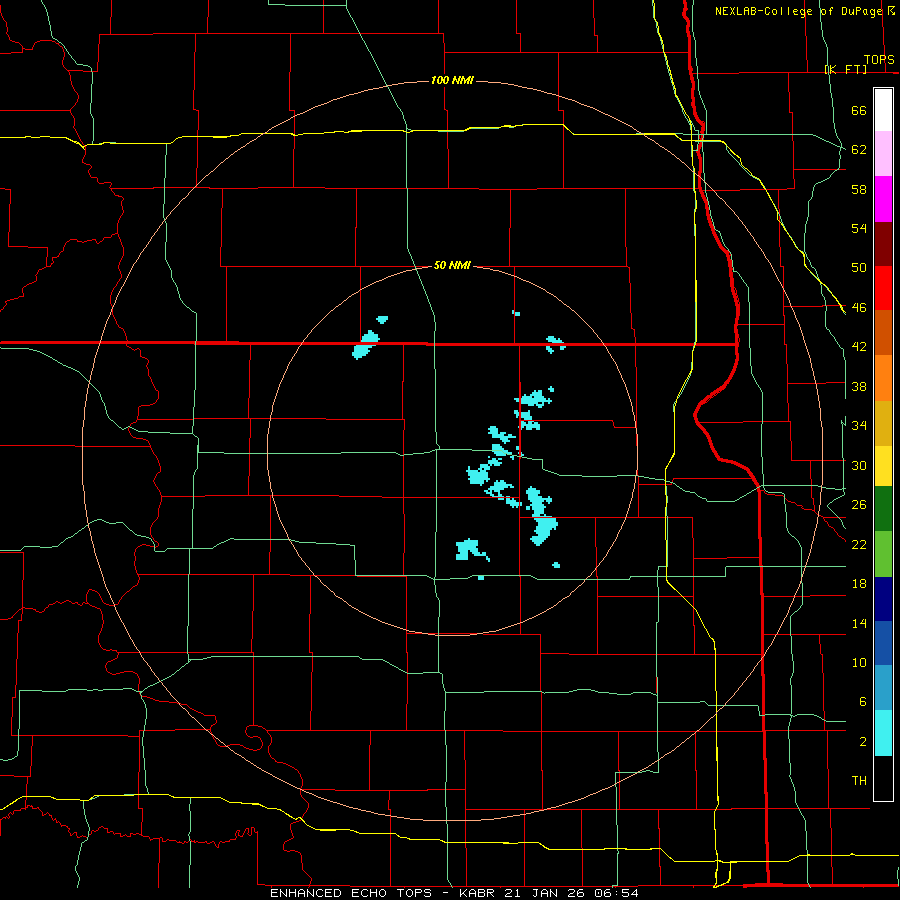Click the TH threshold label on the legend

(x=859, y=781)
